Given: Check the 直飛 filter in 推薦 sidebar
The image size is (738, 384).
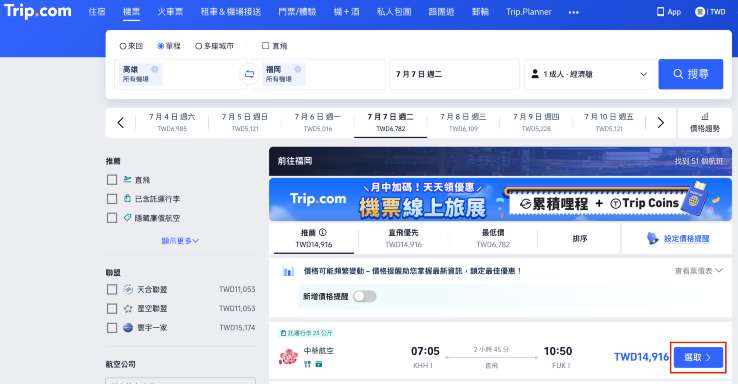Looking at the screenshot, I should [112, 180].
